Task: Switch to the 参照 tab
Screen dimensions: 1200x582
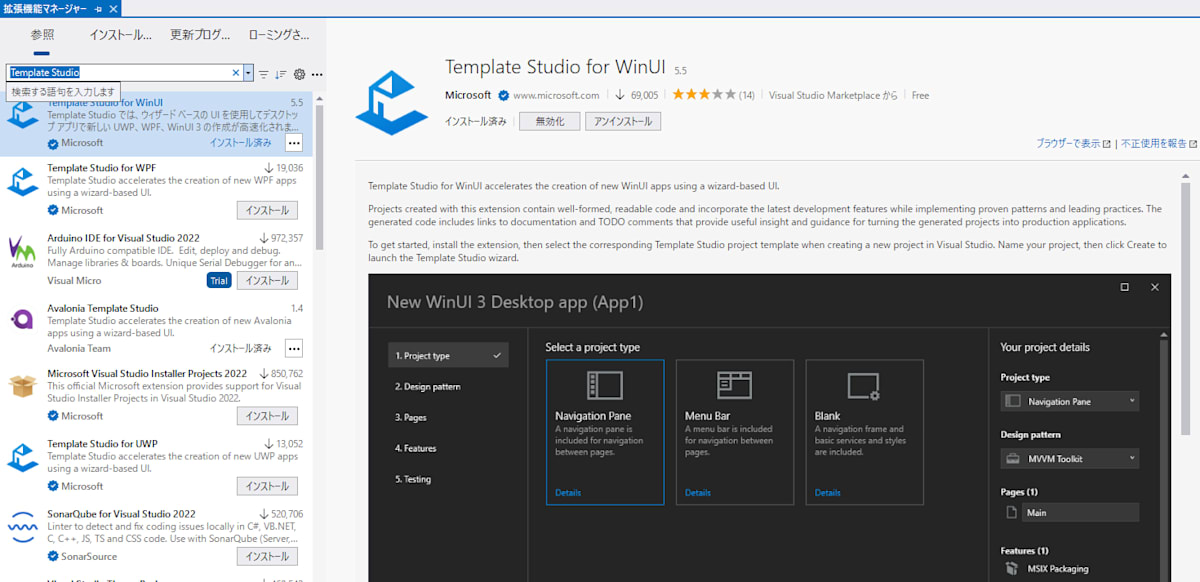Action: pyautogui.click(x=42, y=34)
